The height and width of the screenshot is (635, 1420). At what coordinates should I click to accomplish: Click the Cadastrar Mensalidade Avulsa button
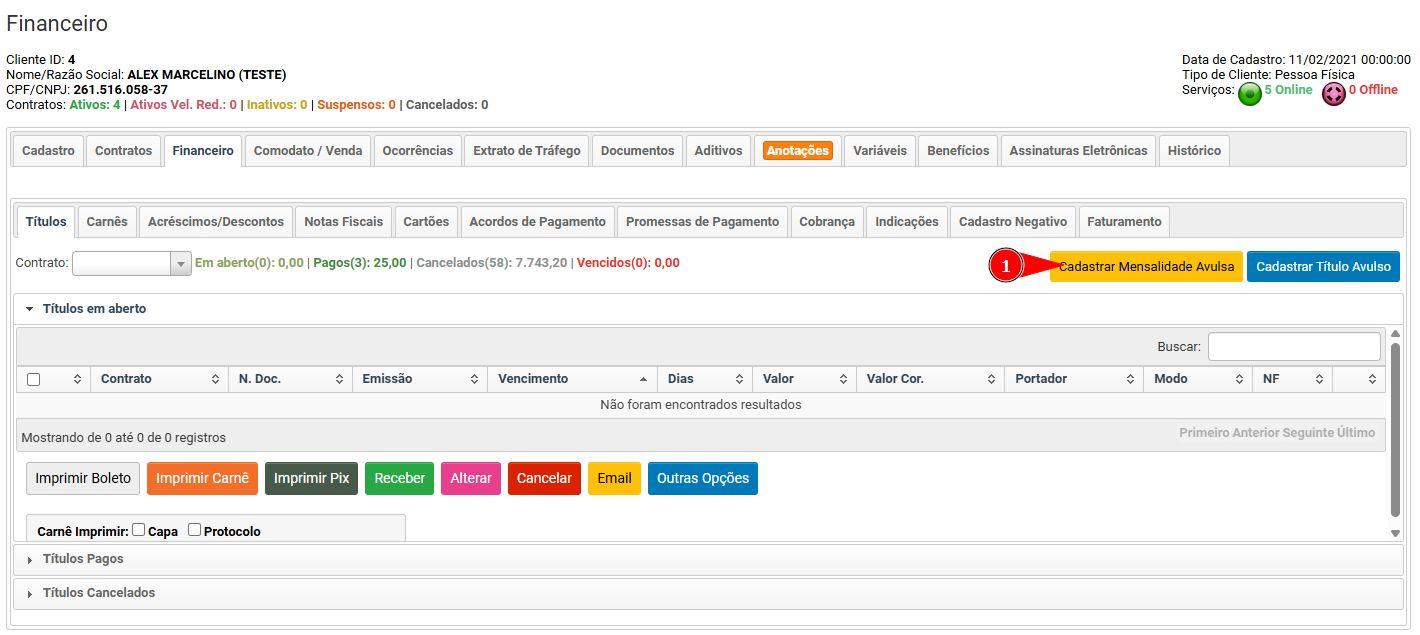coord(1146,266)
